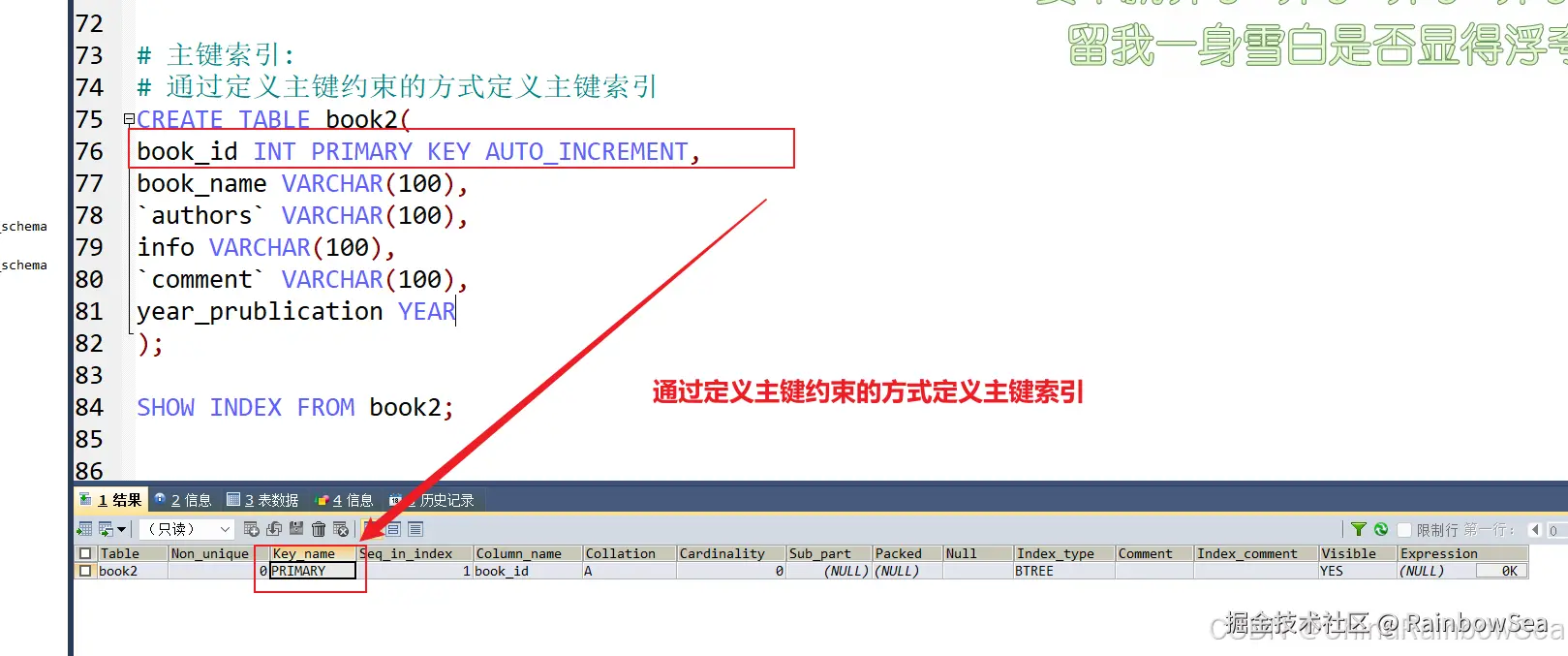Select the A cell in Collation column
This screenshot has width=1568, height=656.
coord(629,571)
